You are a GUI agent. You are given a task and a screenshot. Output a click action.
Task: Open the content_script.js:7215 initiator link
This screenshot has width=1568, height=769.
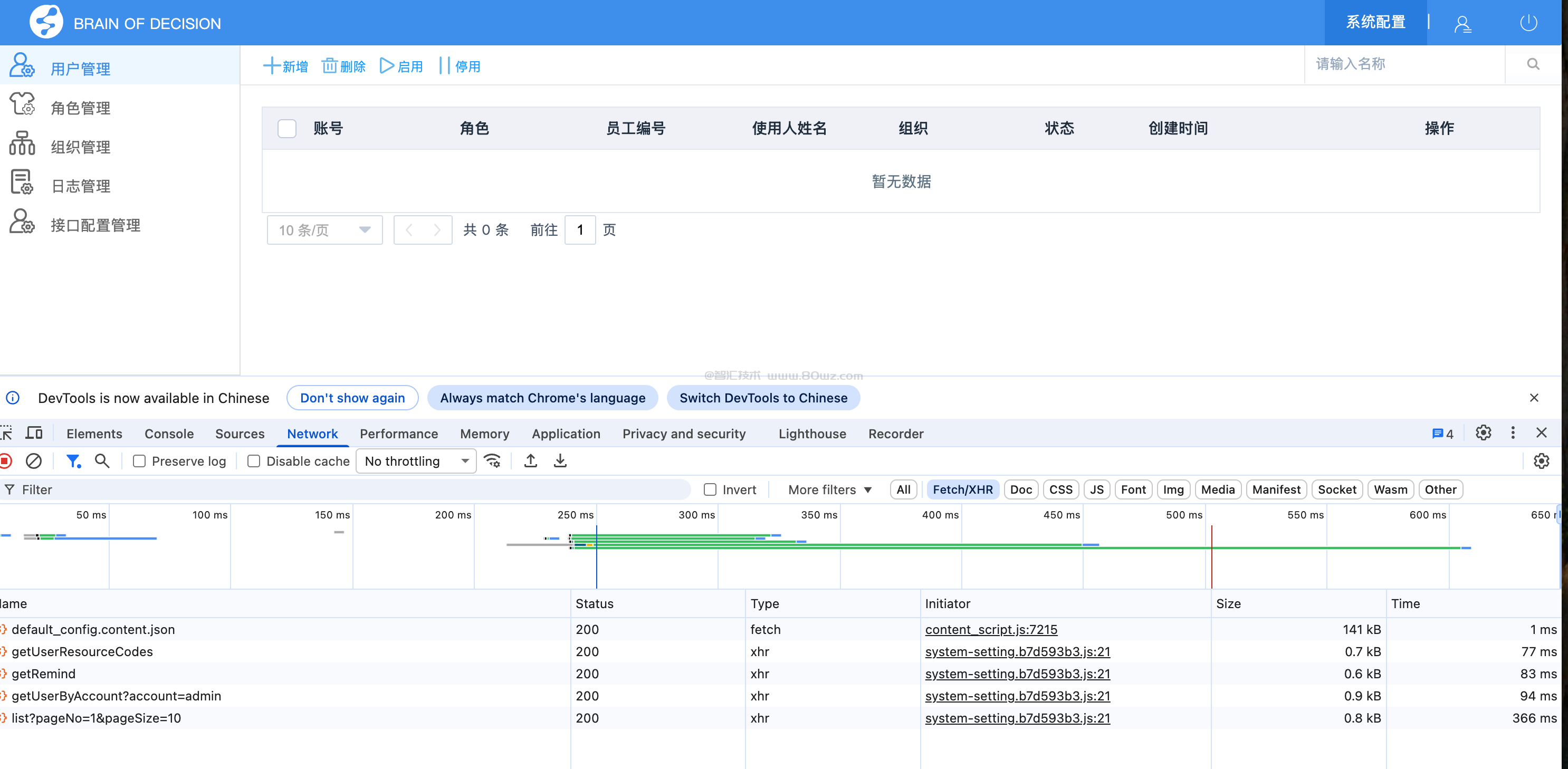coord(991,630)
